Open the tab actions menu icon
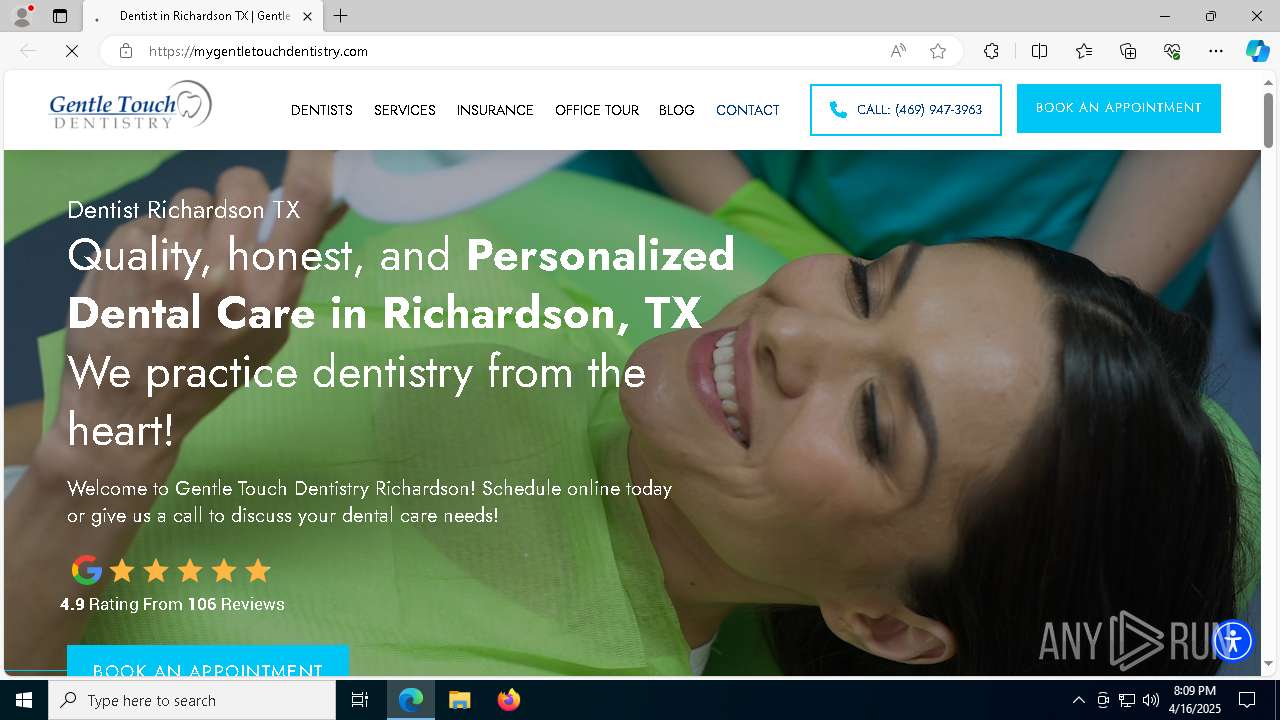Image resolution: width=1280 pixels, height=720 pixels. [60, 16]
